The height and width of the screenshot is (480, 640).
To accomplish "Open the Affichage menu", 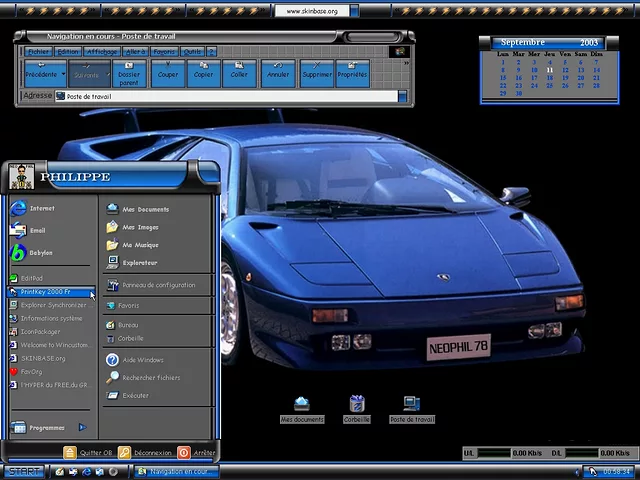I will (101, 51).
